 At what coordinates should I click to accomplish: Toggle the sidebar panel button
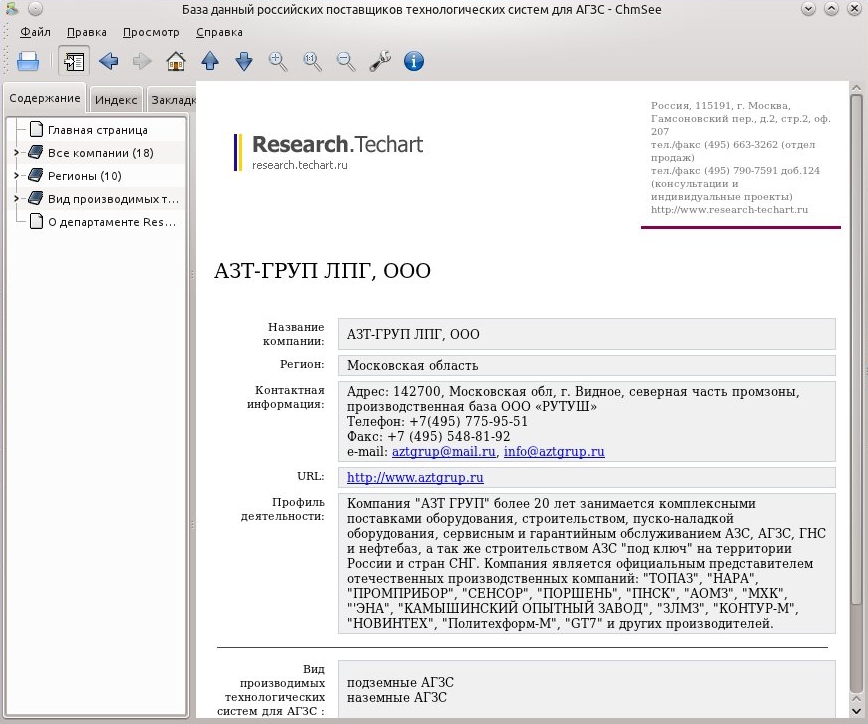[x=74, y=61]
